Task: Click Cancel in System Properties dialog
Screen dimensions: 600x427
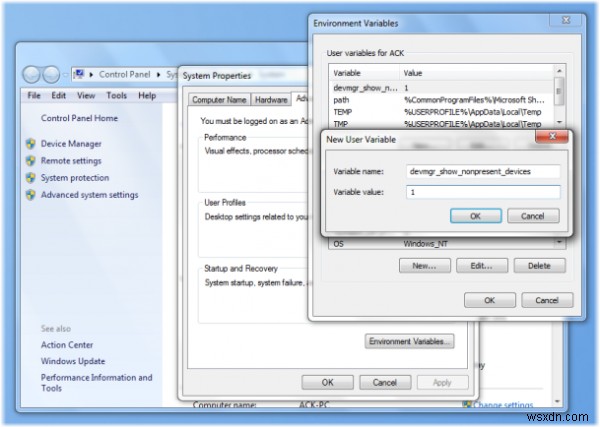Action: click(x=385, y=382)
